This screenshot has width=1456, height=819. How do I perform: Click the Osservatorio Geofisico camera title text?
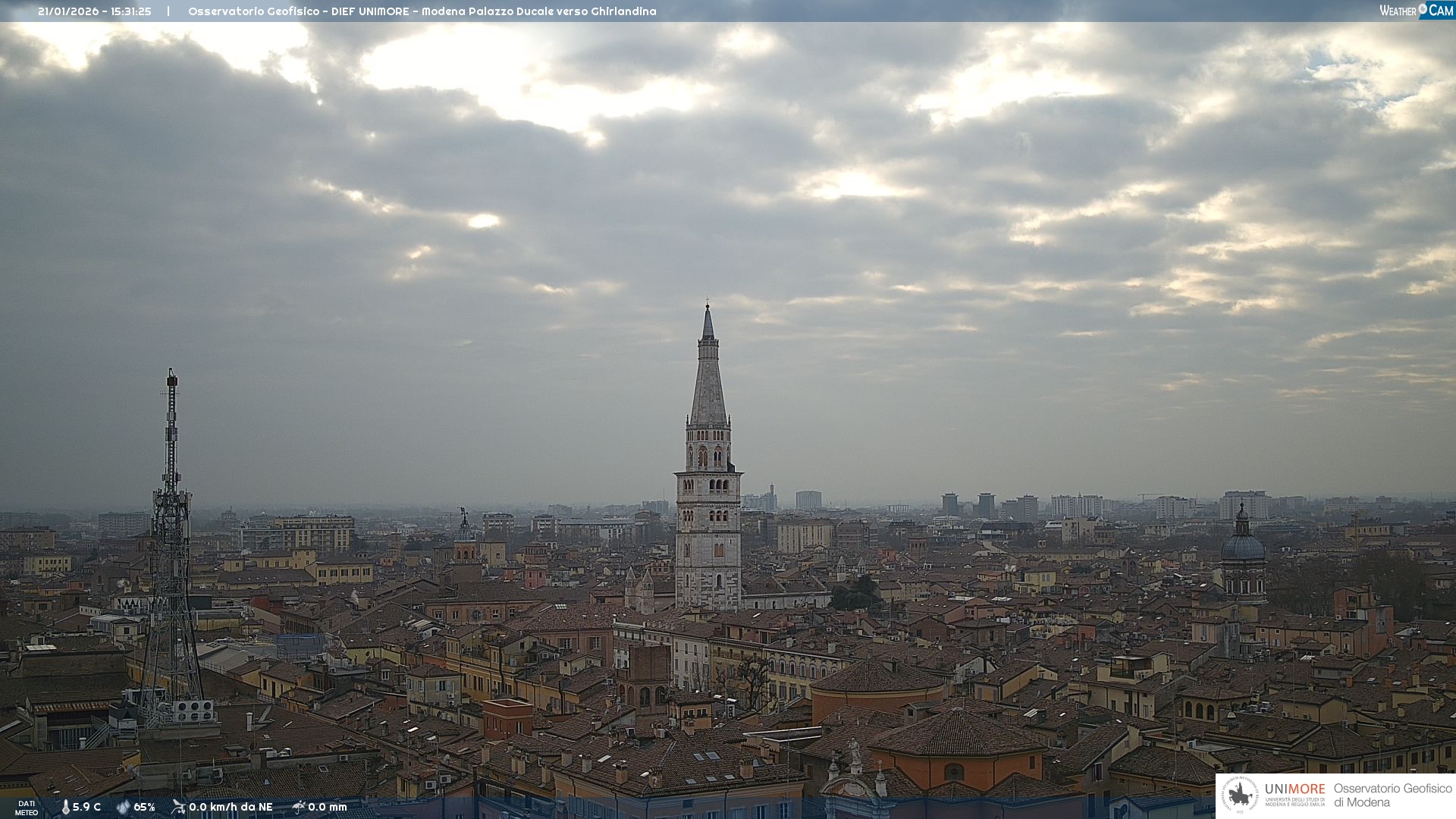[x=422, y=11]
